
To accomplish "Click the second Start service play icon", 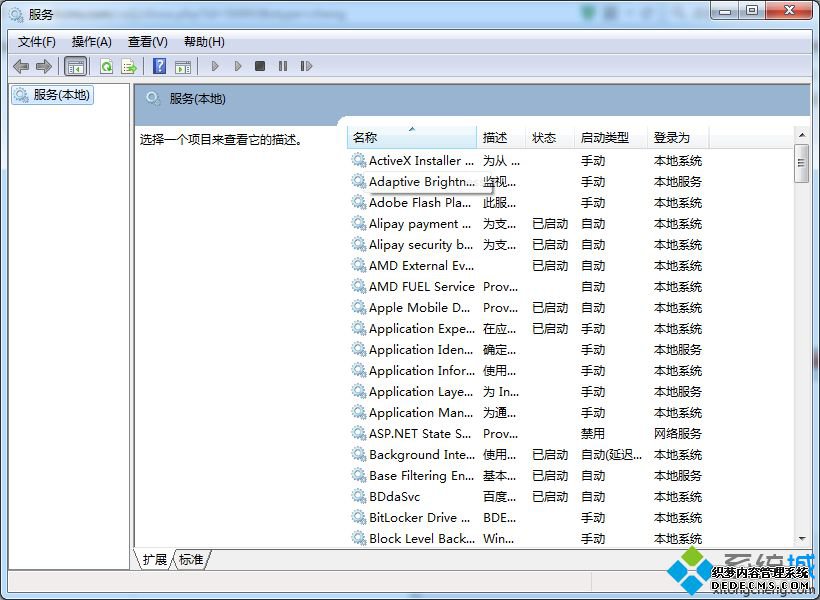I will coord(238,66).
